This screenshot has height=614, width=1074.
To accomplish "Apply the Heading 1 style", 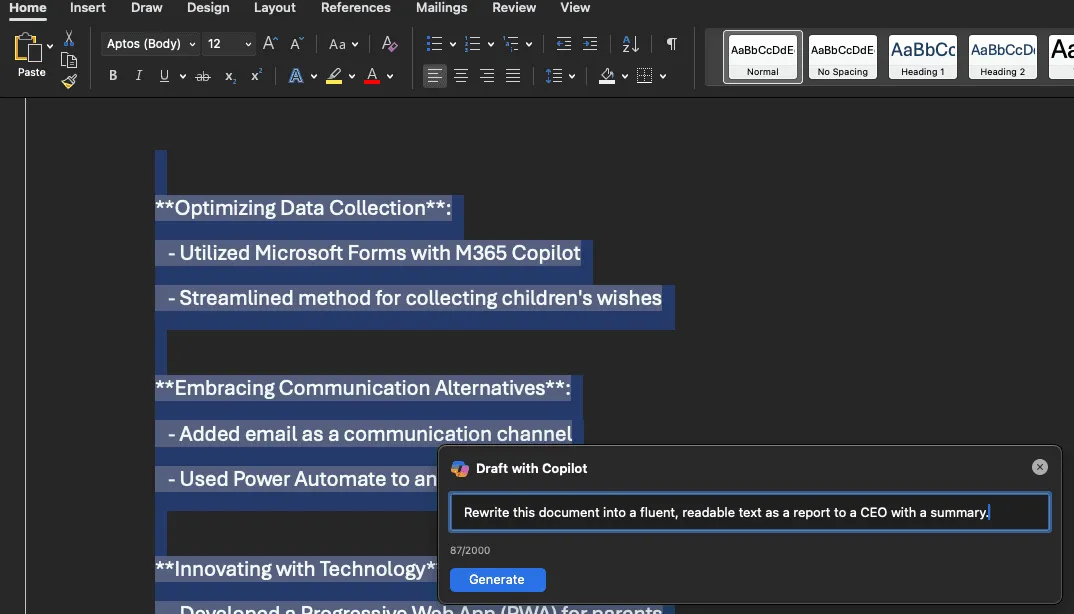I will (x=922, y=57).
